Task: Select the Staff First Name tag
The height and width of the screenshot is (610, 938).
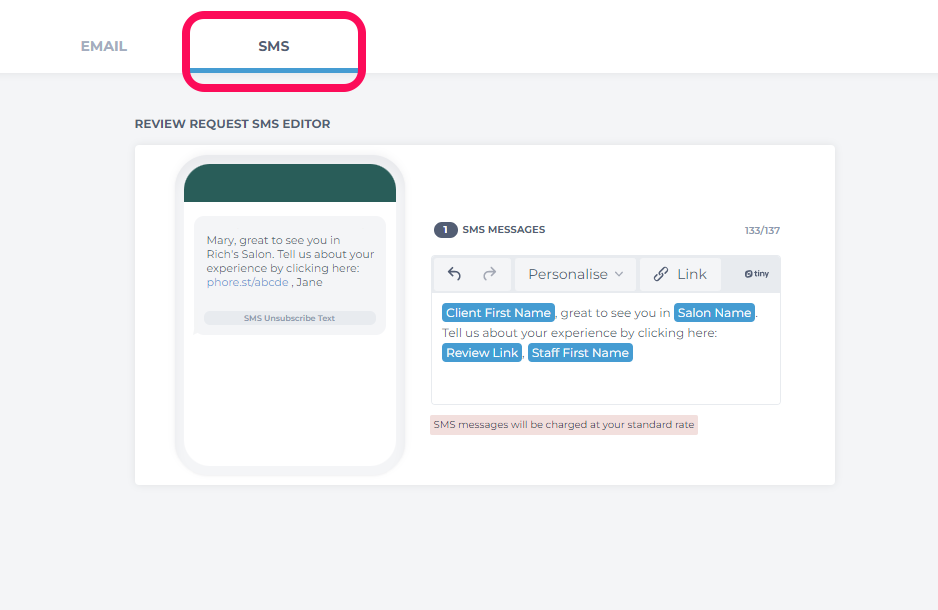Action: [580, 353]
